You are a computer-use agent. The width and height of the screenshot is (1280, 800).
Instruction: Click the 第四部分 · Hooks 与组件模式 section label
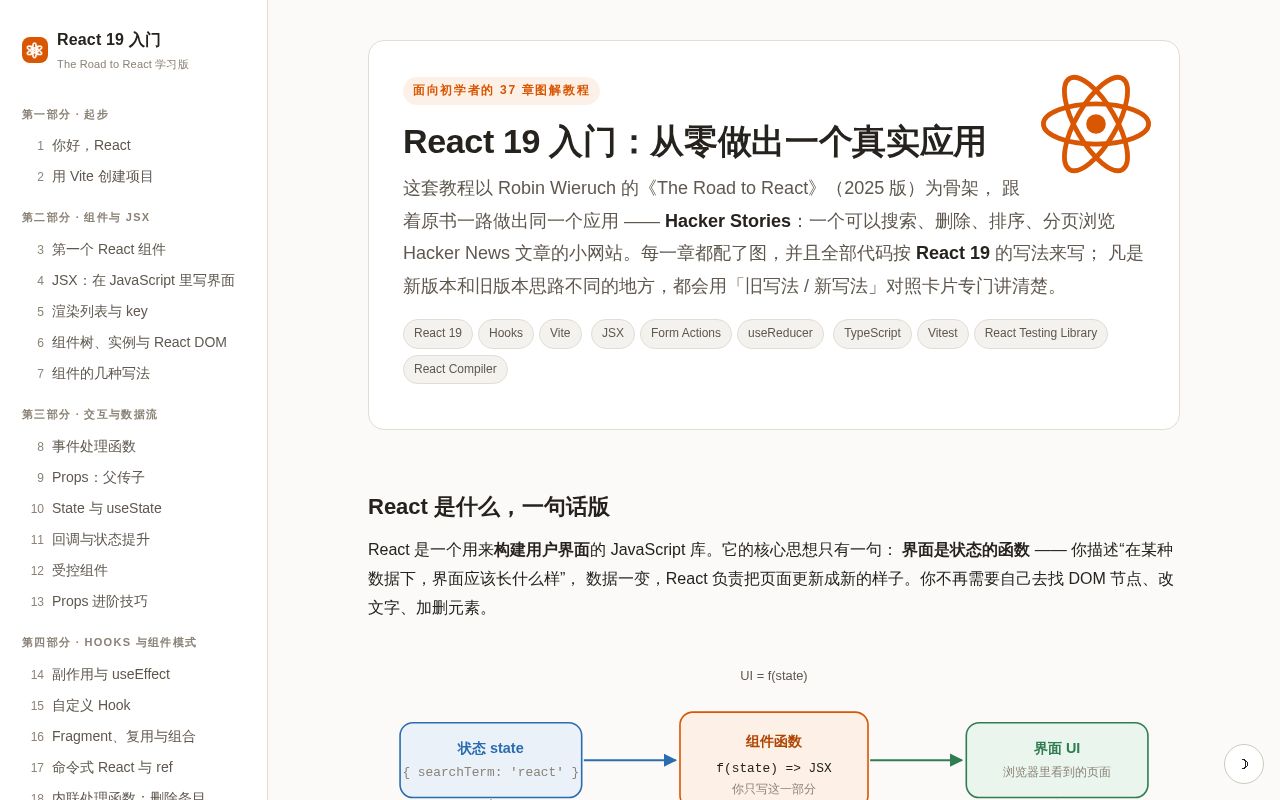(109, 643)
